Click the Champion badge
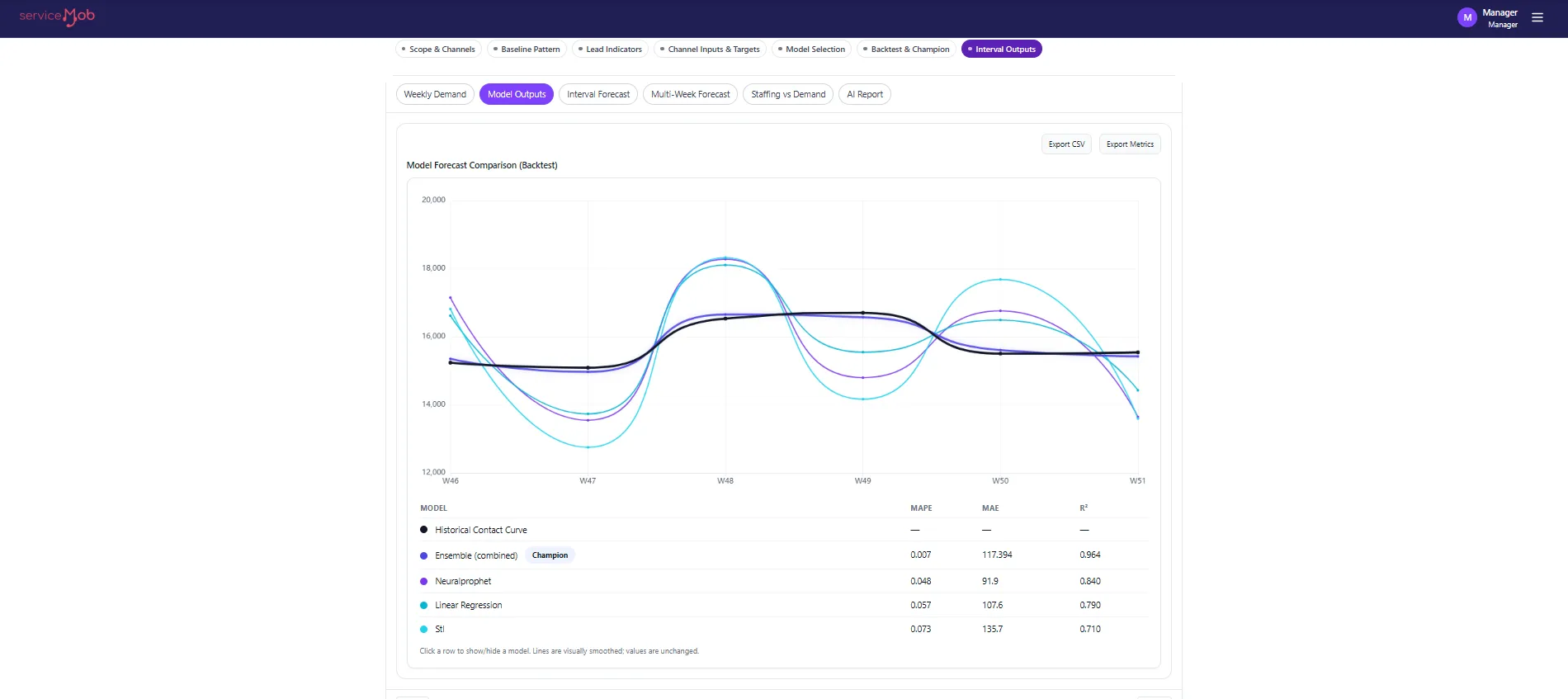1568x699 pixels. pos(550,555)
